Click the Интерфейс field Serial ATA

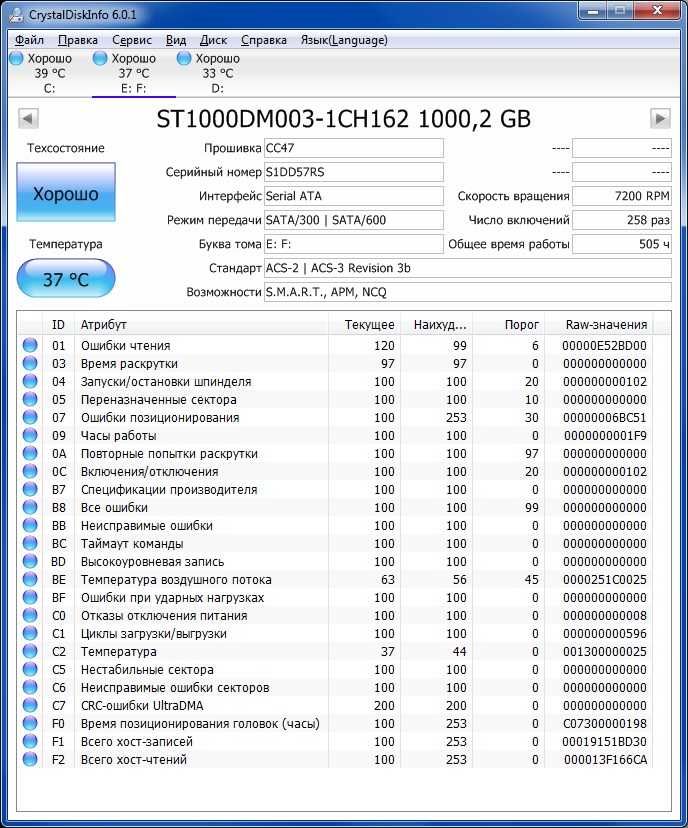[353, 196]
